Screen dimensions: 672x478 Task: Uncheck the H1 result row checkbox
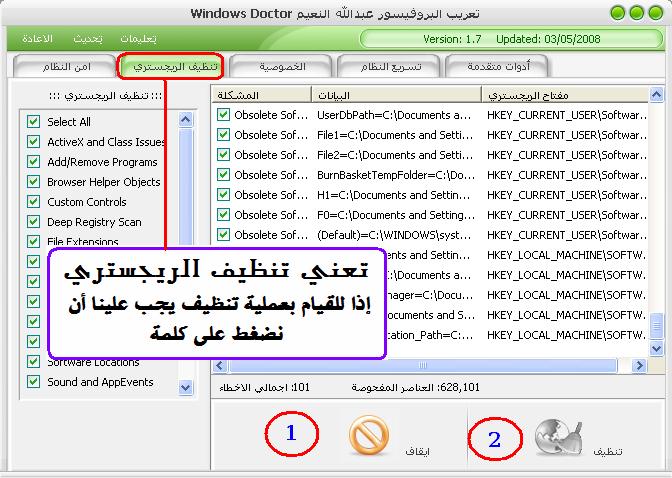pos(223,195)
